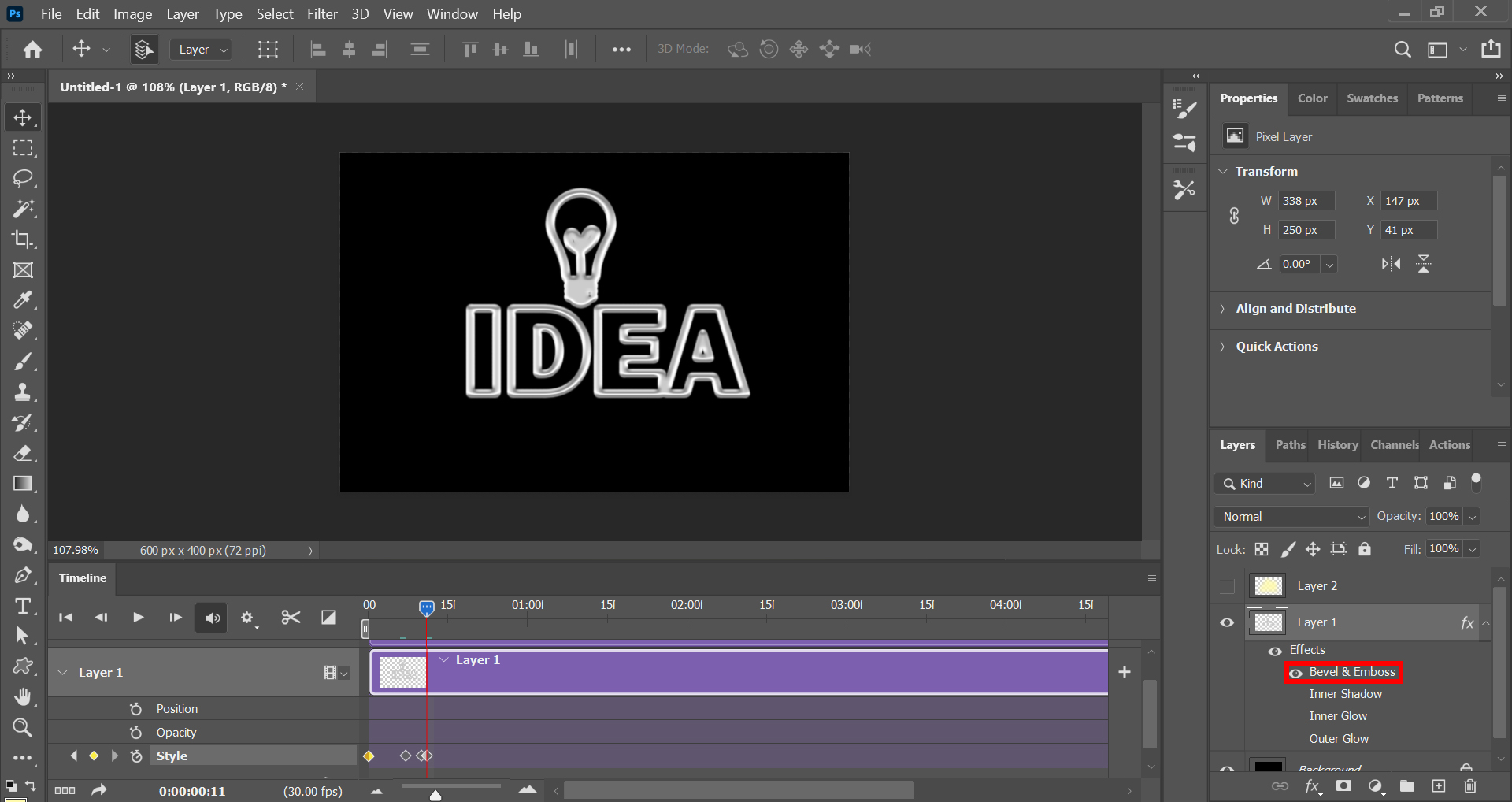Select the Hand tool
Screen dimensions: 1512x802
coord(23,697)
